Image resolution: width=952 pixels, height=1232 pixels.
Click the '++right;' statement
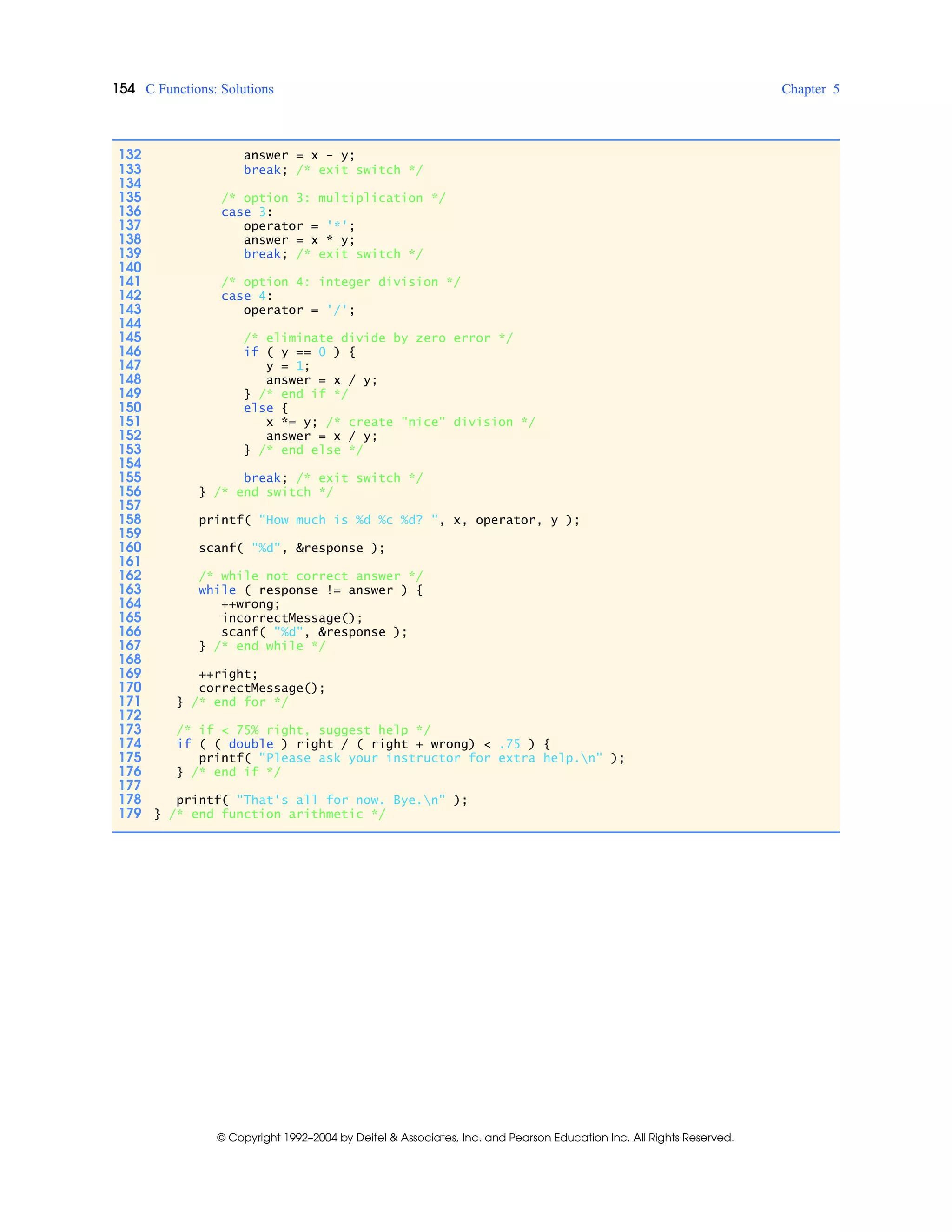coord(228,674)
